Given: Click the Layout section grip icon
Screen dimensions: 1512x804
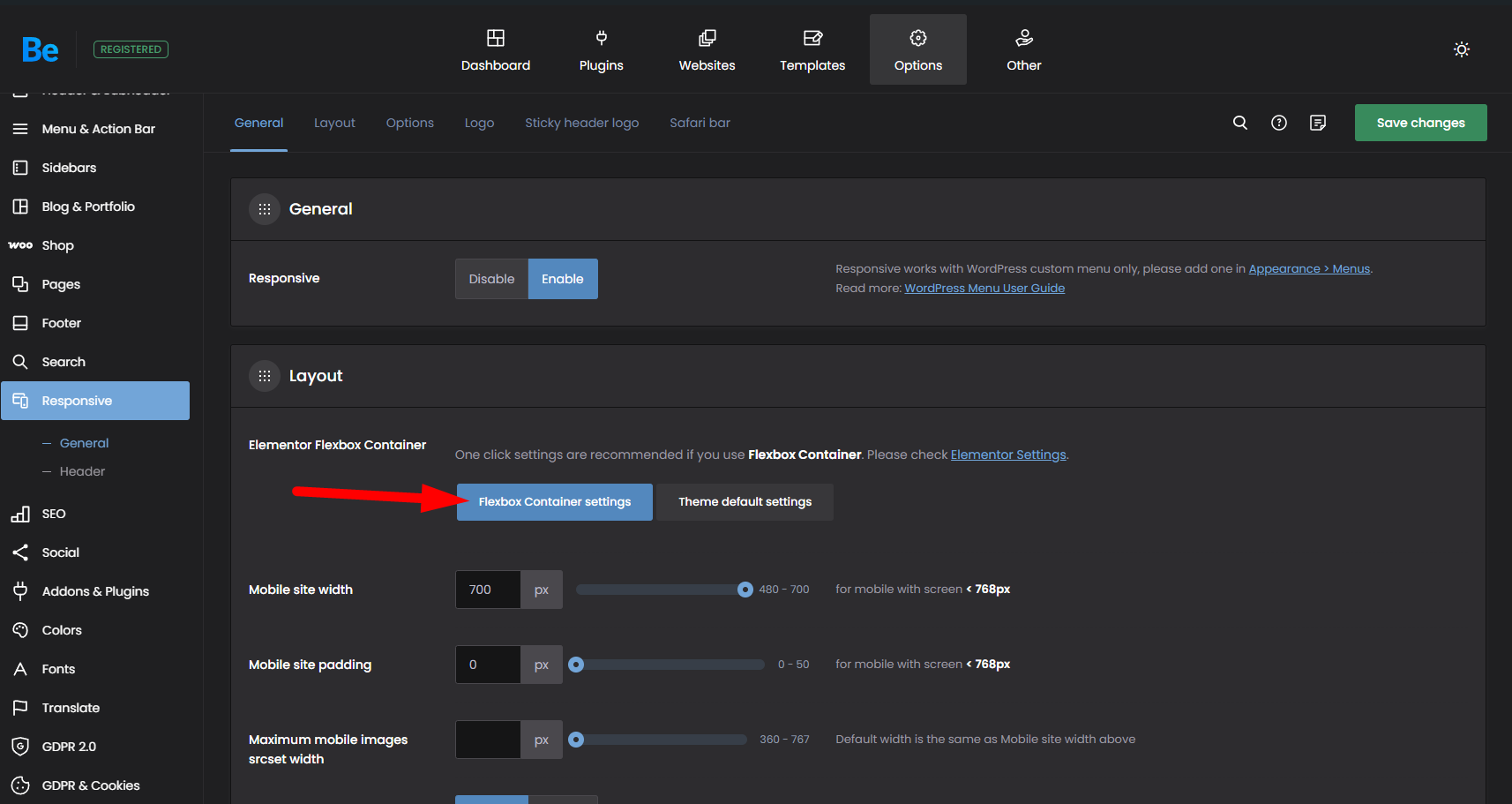Looking at the screenshot, I should (x=265, y=376).
